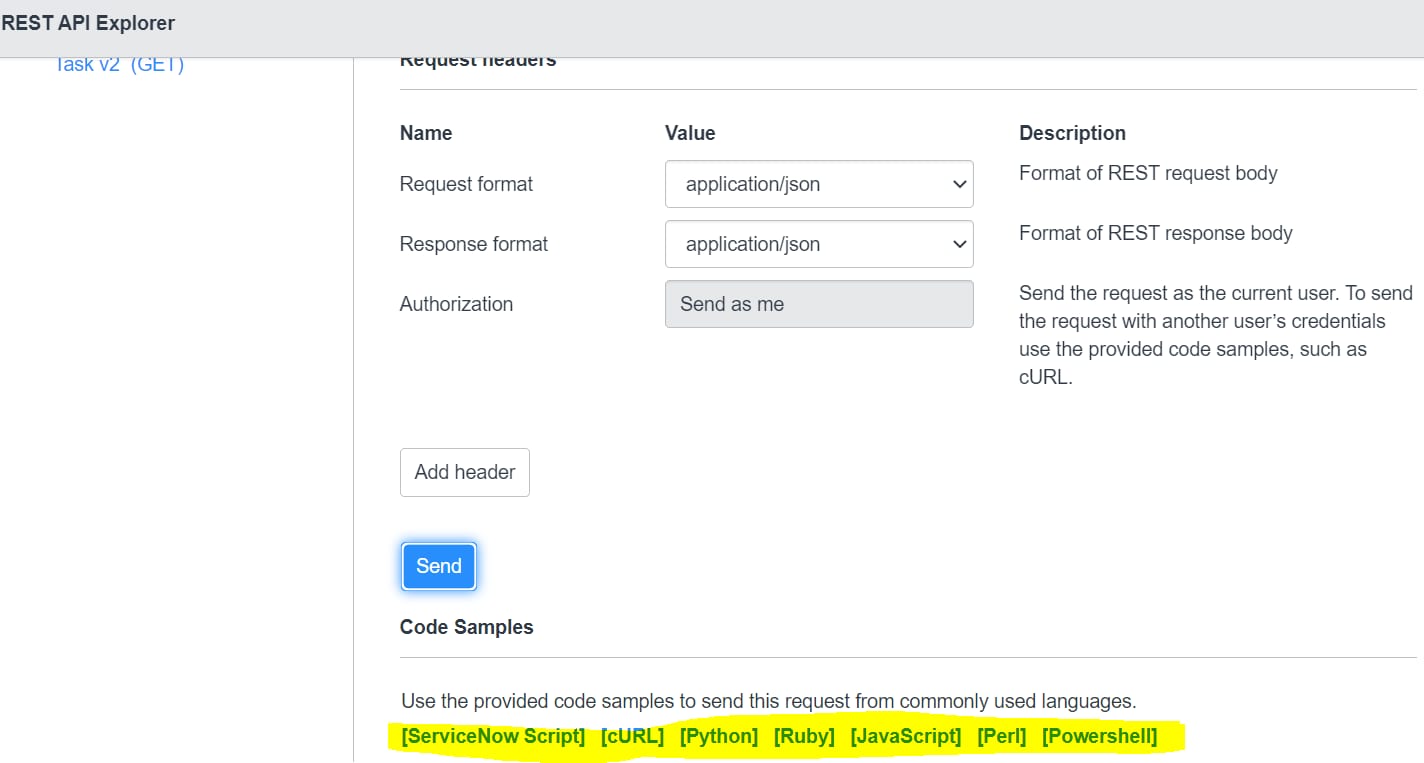1424x763 pixels.
Task: Open the Response format dropdown
Action: [x=818, y=244]
